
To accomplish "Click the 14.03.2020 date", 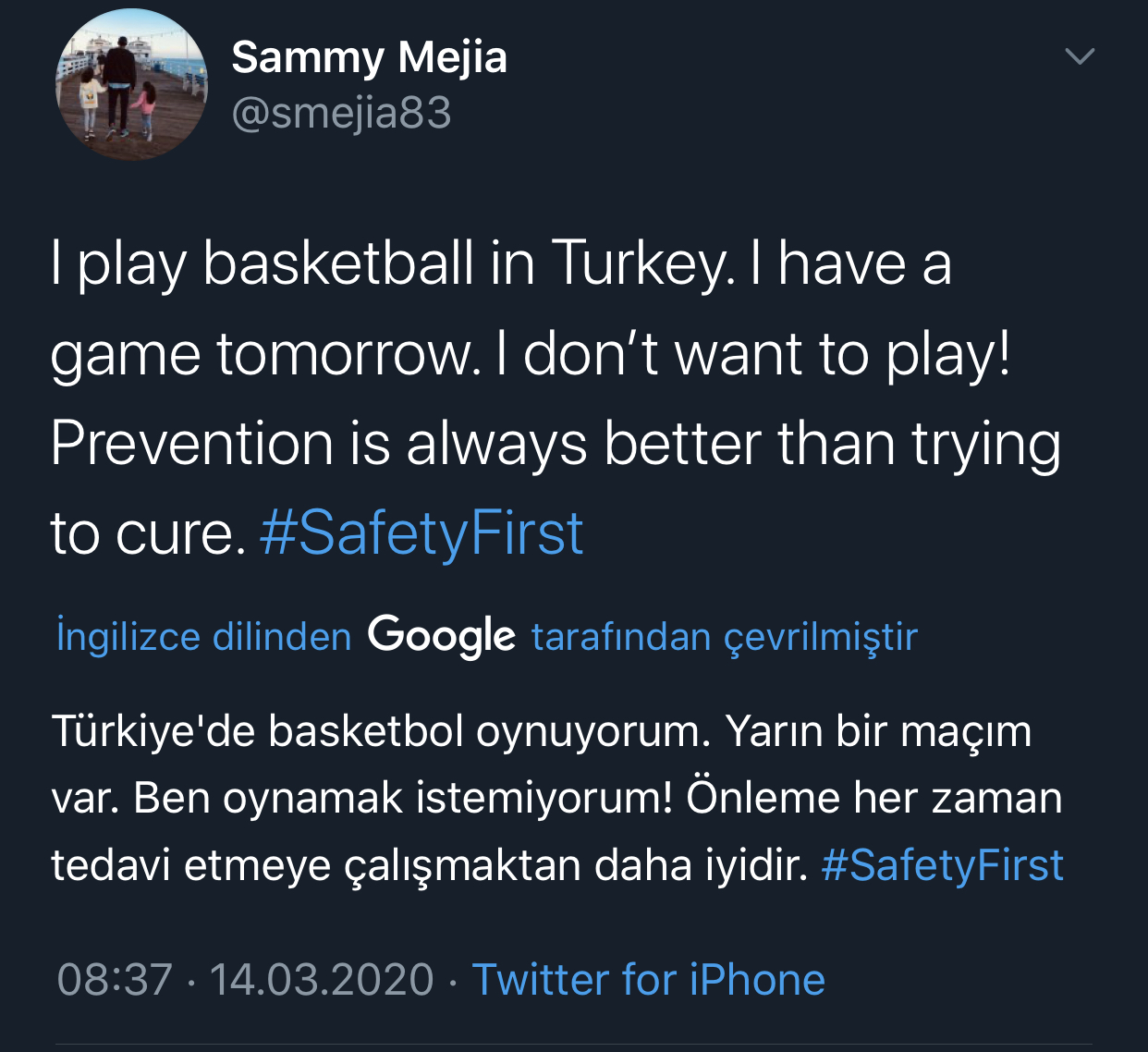I will click(x=321, y=980).
